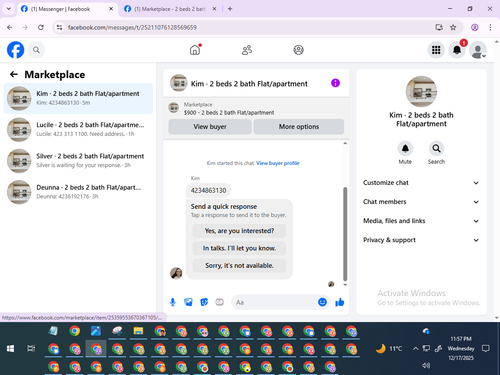Mute this chat with the bell icon

405,148
